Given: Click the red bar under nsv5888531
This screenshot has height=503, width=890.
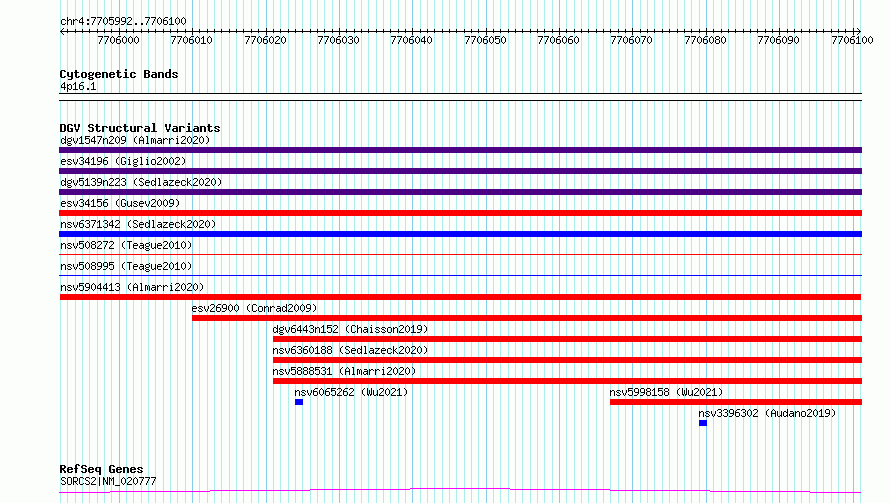Looking at the screenshot, I should (568, 381).
